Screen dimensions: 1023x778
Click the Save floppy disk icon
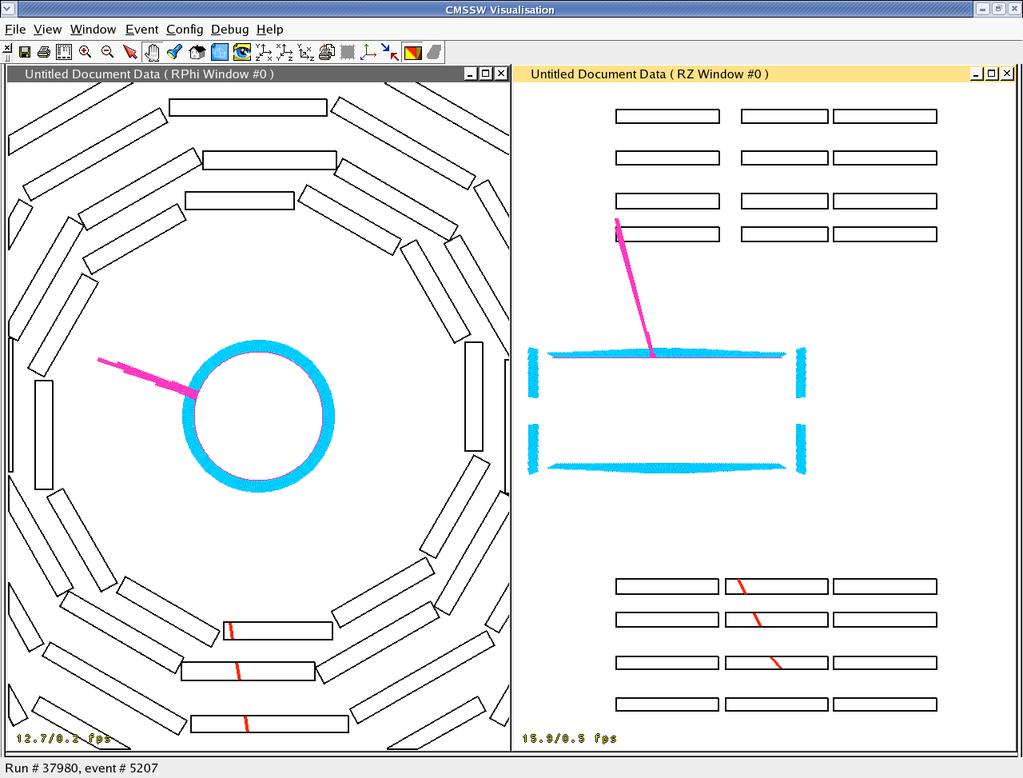pos(25,52)
